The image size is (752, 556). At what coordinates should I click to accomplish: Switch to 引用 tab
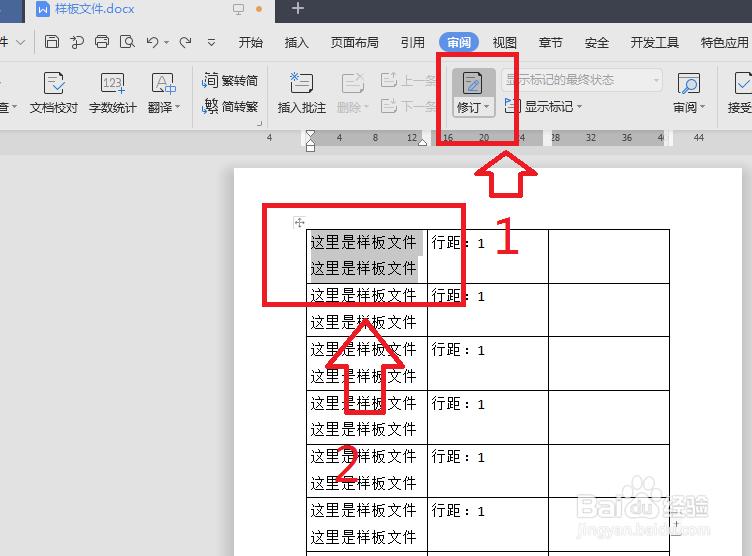(x=412, y=43)
